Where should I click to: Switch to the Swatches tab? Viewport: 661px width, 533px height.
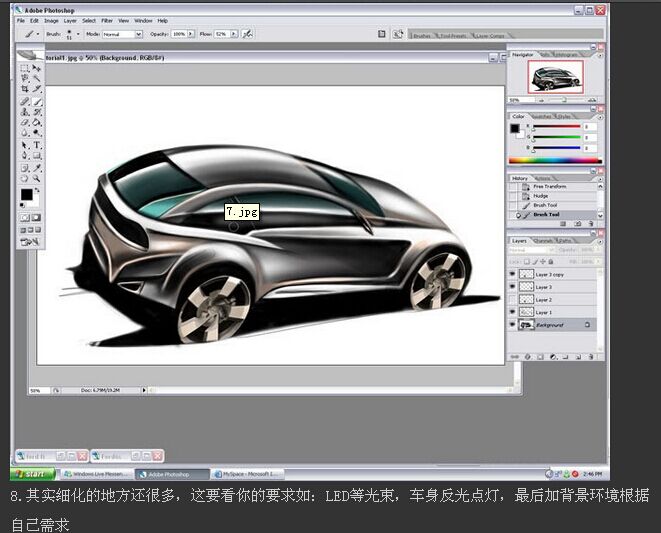point(542,116)
